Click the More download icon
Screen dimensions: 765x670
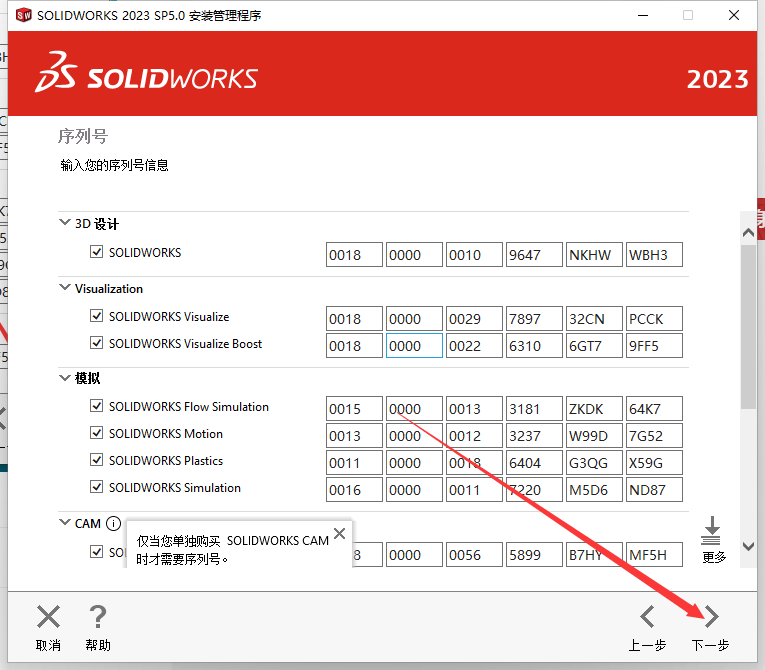tap(712, 531)
